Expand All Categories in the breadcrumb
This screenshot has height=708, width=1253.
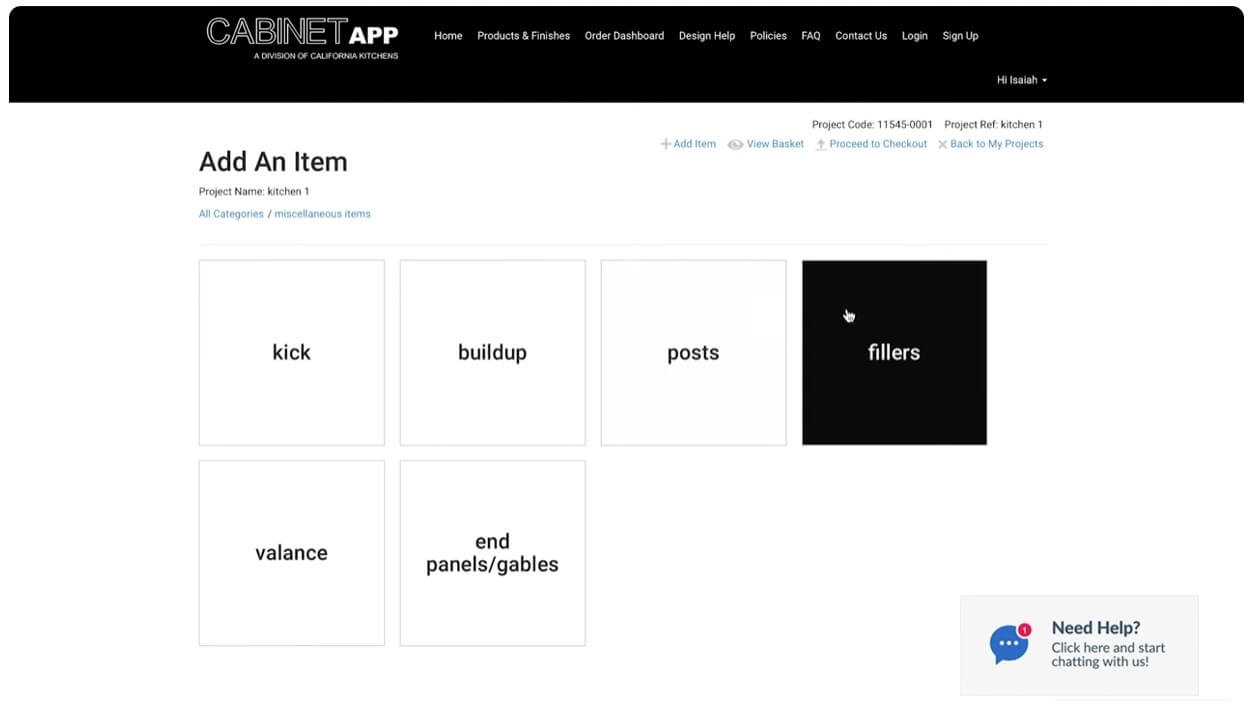tap(231, 213)
